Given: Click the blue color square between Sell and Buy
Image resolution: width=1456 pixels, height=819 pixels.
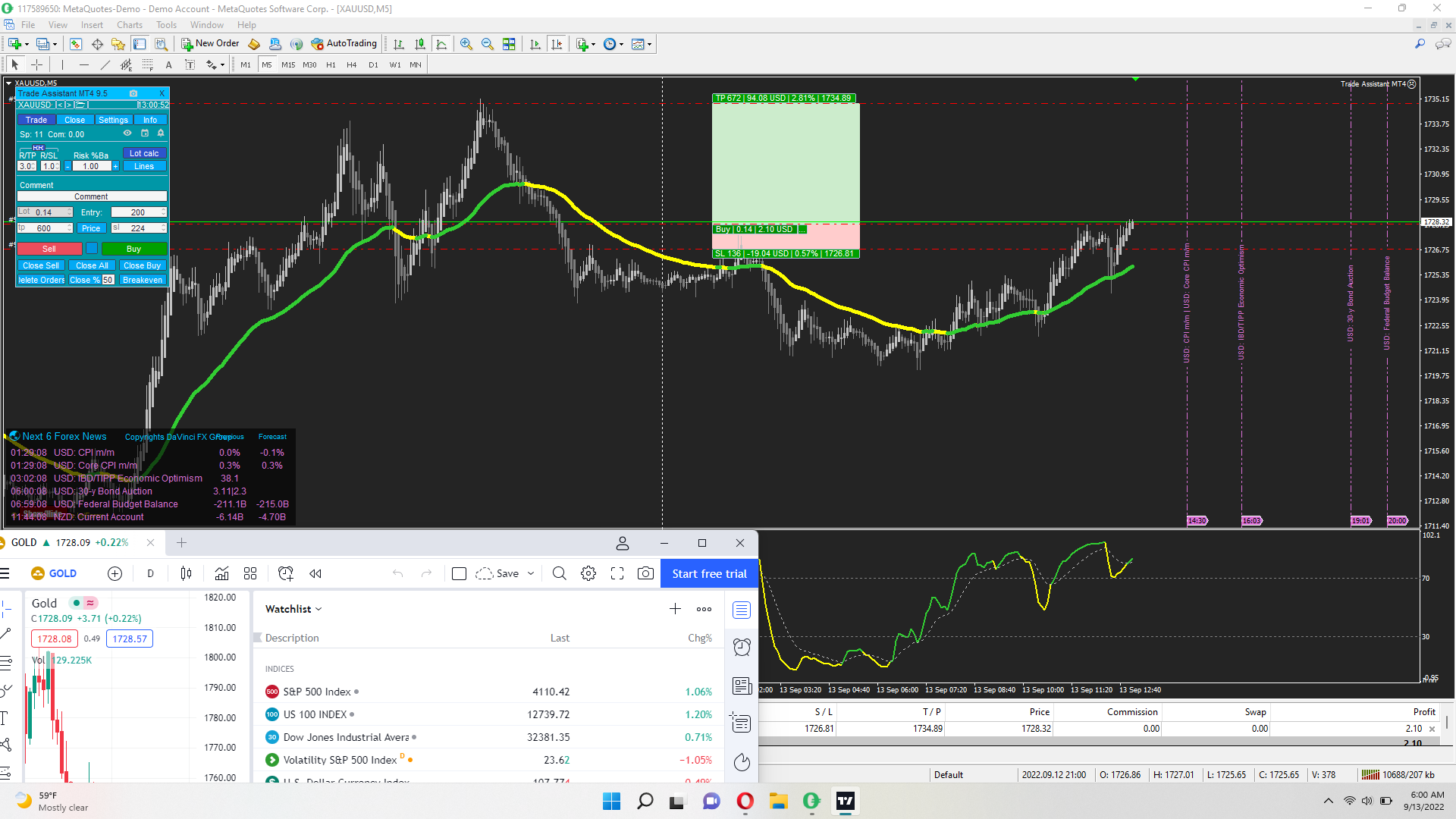Looking at the screenshot, I should coord(92,249).
